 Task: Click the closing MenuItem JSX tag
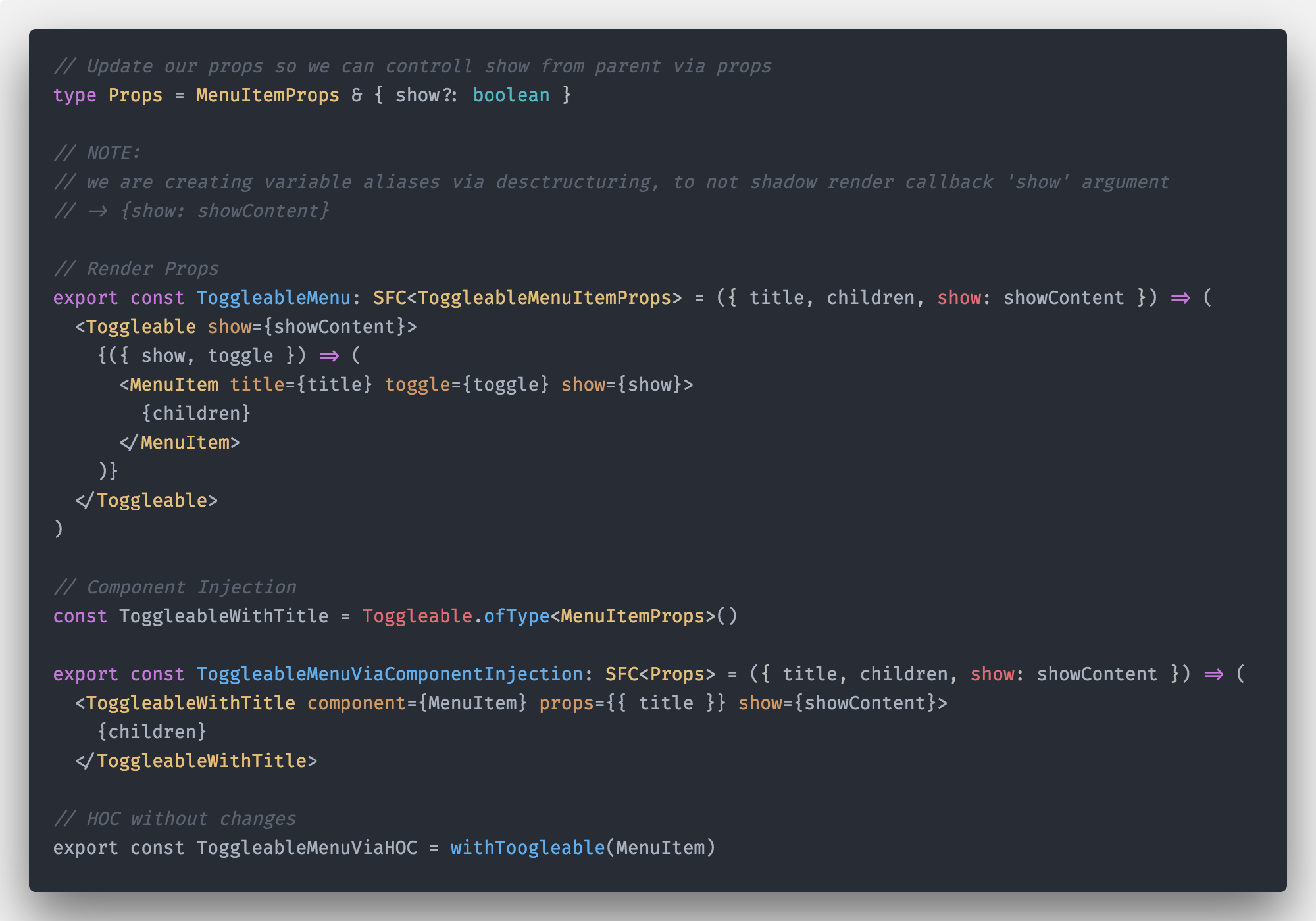[184, 443]
